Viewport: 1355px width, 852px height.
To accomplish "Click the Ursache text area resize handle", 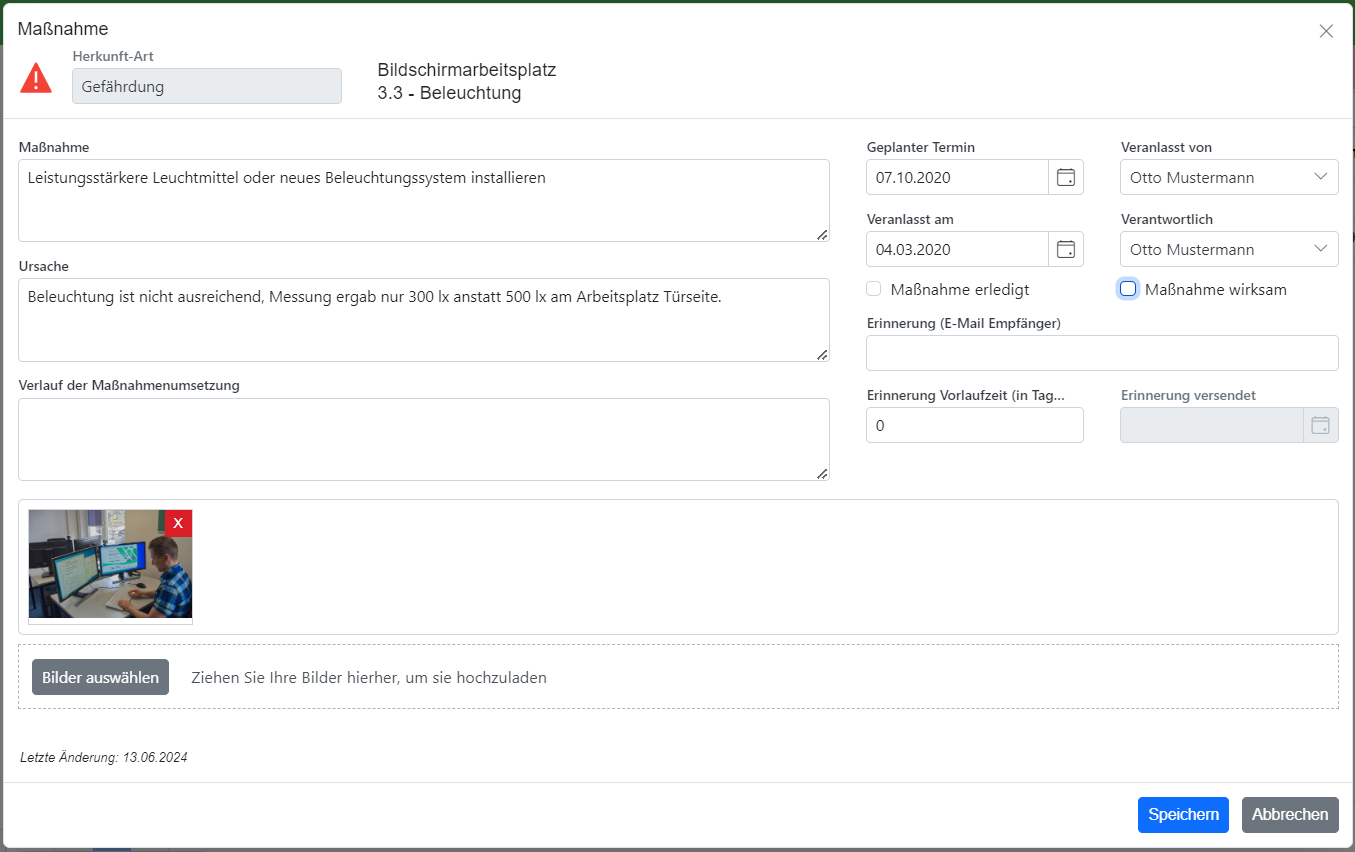I will [x=822, y=354].
